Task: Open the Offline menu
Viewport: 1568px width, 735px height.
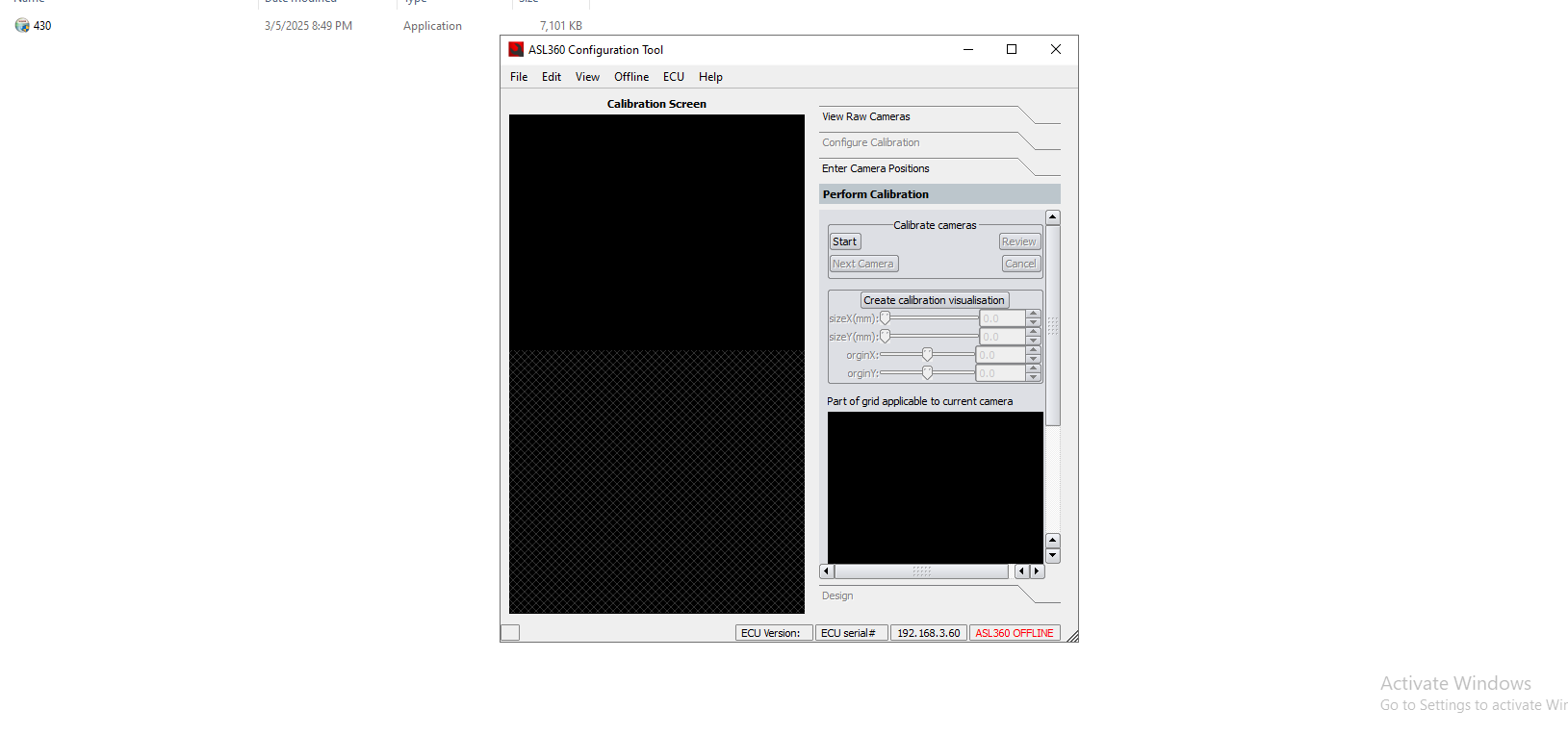Action: tap(631, 77)
